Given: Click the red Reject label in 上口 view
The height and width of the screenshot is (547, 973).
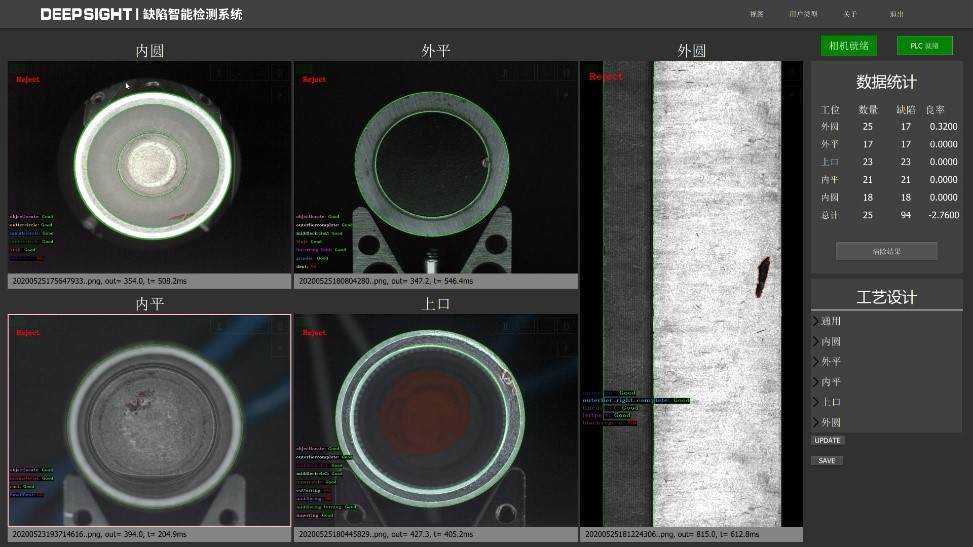Looking at the screenshot, I should [x=314, y=333].
